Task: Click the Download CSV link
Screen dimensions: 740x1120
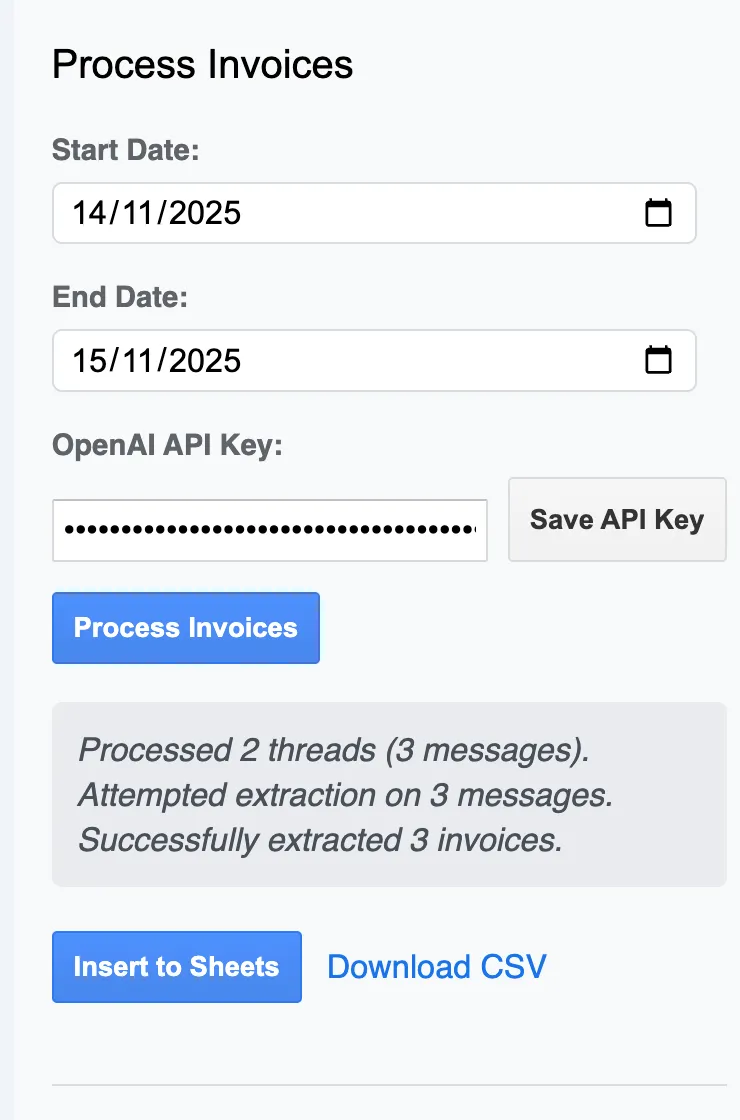Action: (437, 967)
